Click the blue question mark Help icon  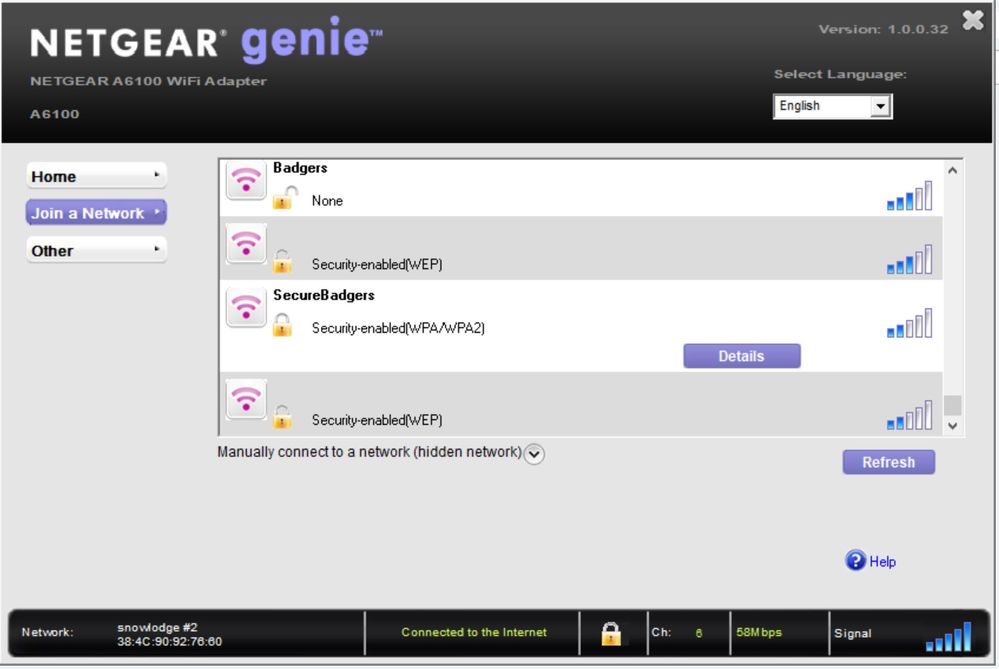(855, 560)
